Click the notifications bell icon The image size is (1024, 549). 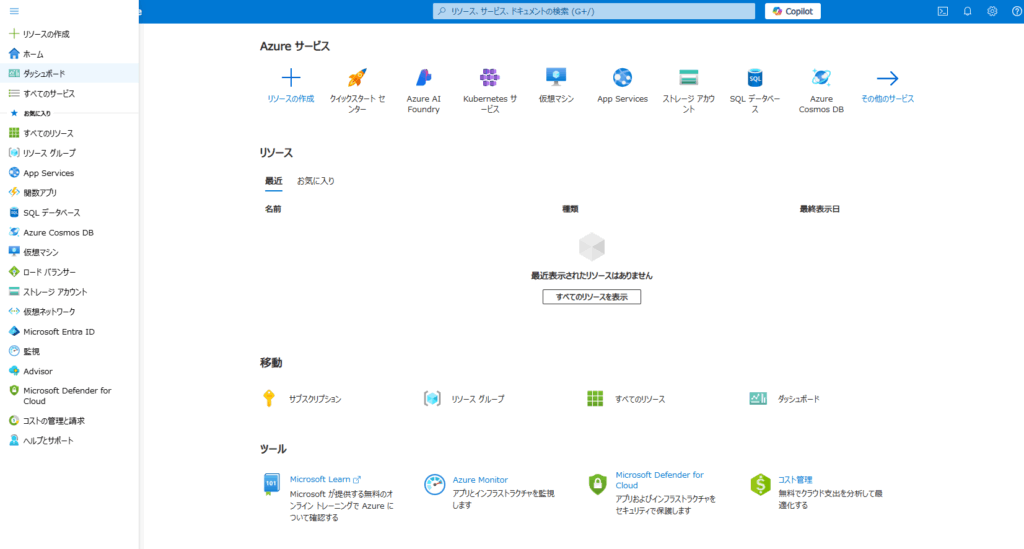click(x=967, y=11)
